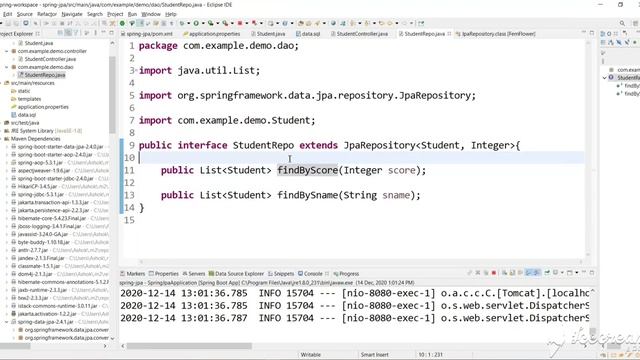Close the StudentRepo.java editor tab
This screenshot has height=360, width=640.
(449, 34)
